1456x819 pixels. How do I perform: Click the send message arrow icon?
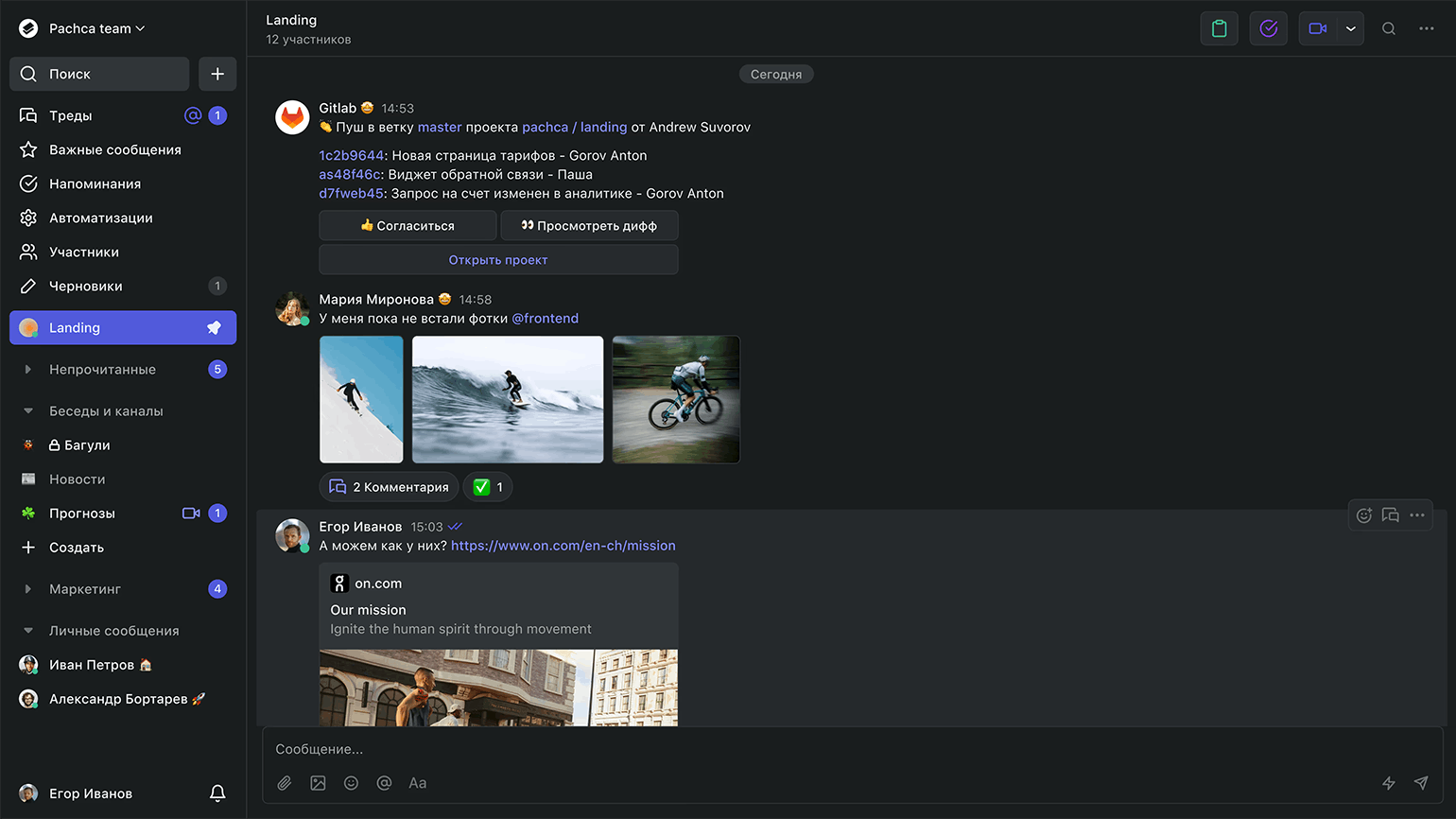(1420, 783)
